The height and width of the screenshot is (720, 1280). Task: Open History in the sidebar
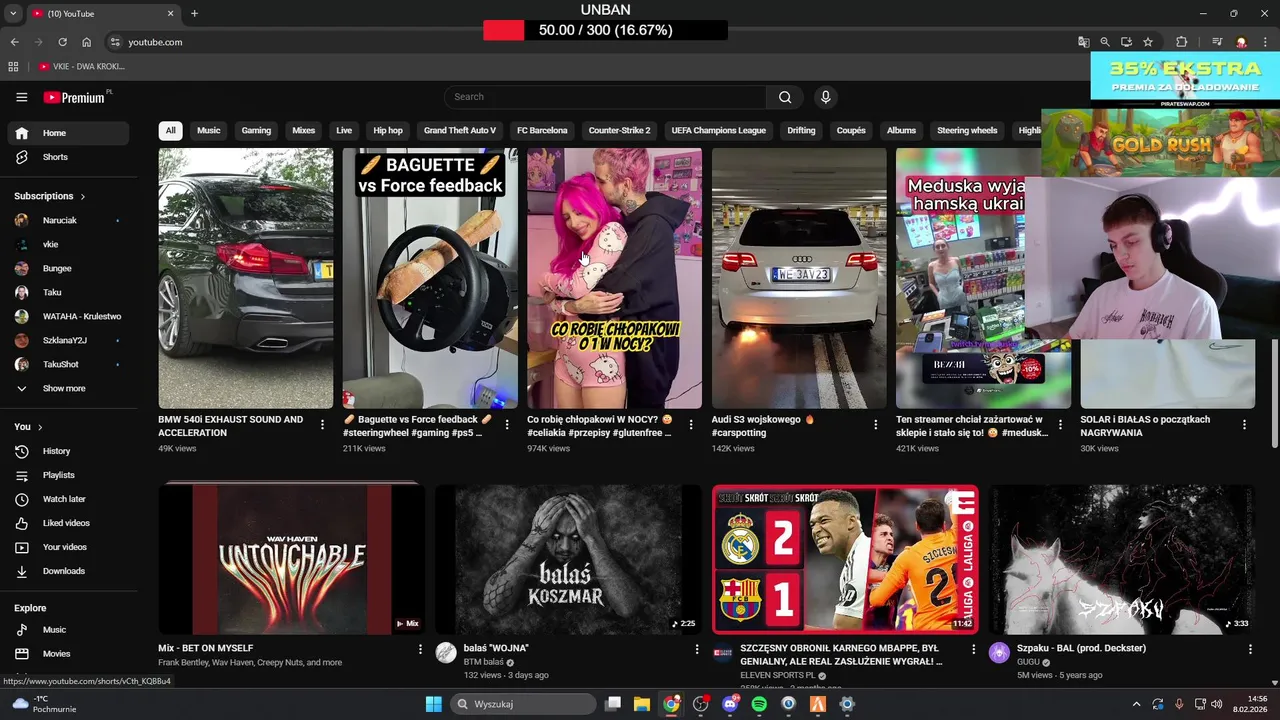(68, 451)
